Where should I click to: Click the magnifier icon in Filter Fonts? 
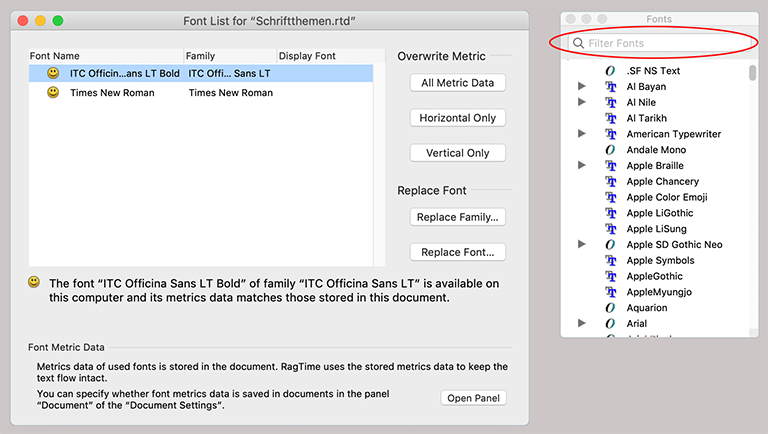coord(578,44)
